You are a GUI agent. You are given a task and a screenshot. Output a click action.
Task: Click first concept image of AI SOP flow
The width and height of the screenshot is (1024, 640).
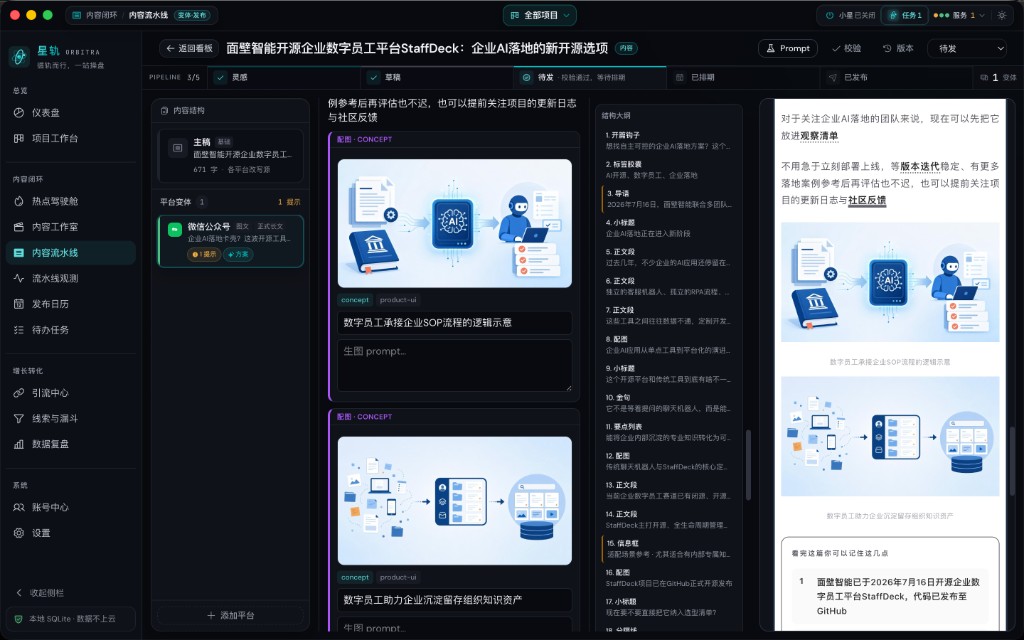click(455, 223)
